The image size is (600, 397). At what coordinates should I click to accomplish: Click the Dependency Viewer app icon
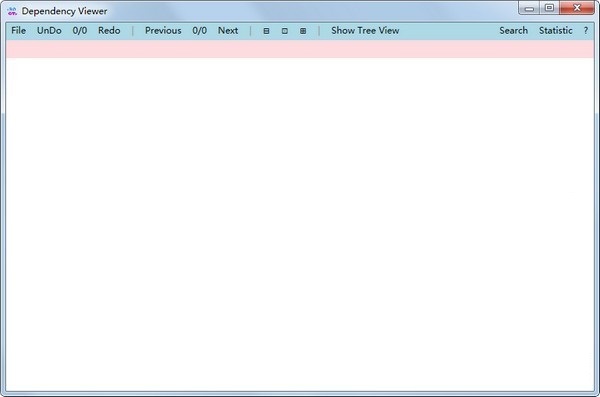click(12, 11)
